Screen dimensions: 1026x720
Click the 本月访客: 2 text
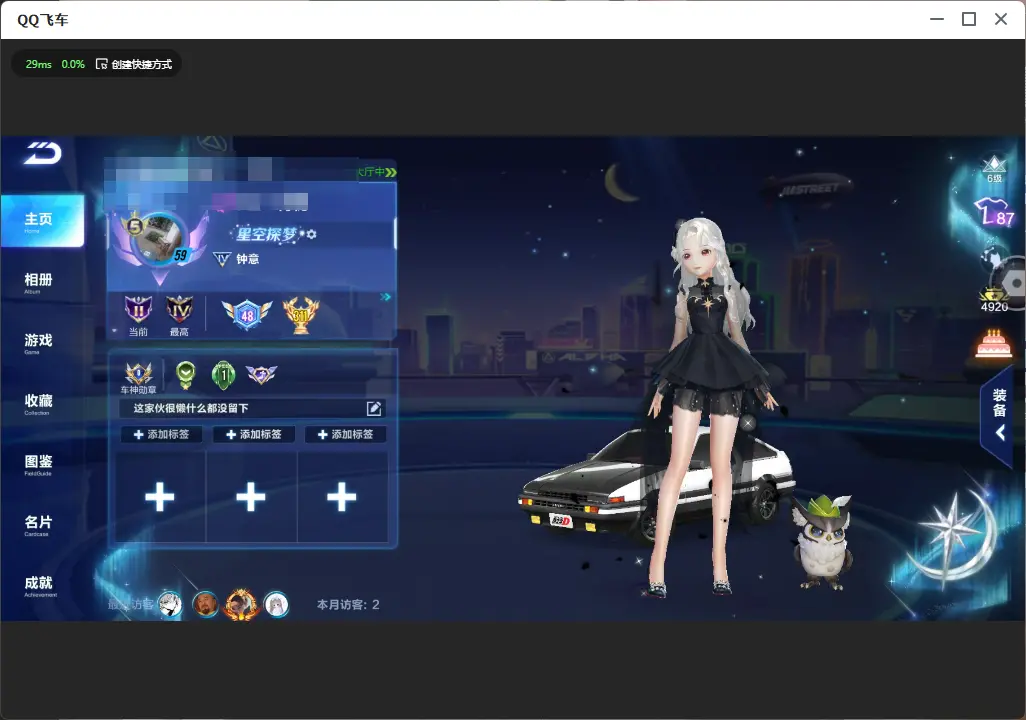[348, 605]
